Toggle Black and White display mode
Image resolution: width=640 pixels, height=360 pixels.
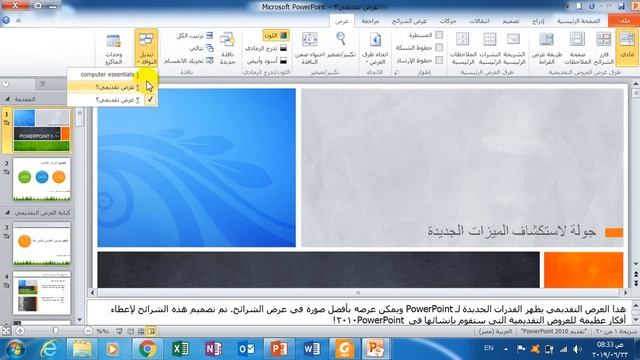pyautogui.click(x=267, y=61)
